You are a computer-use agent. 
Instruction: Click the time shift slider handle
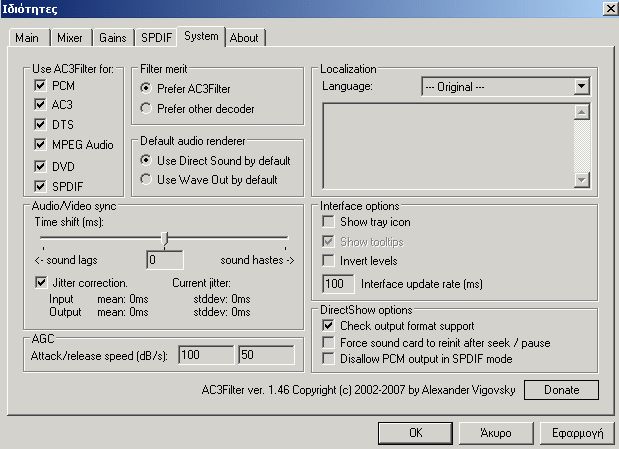(164, 238)
